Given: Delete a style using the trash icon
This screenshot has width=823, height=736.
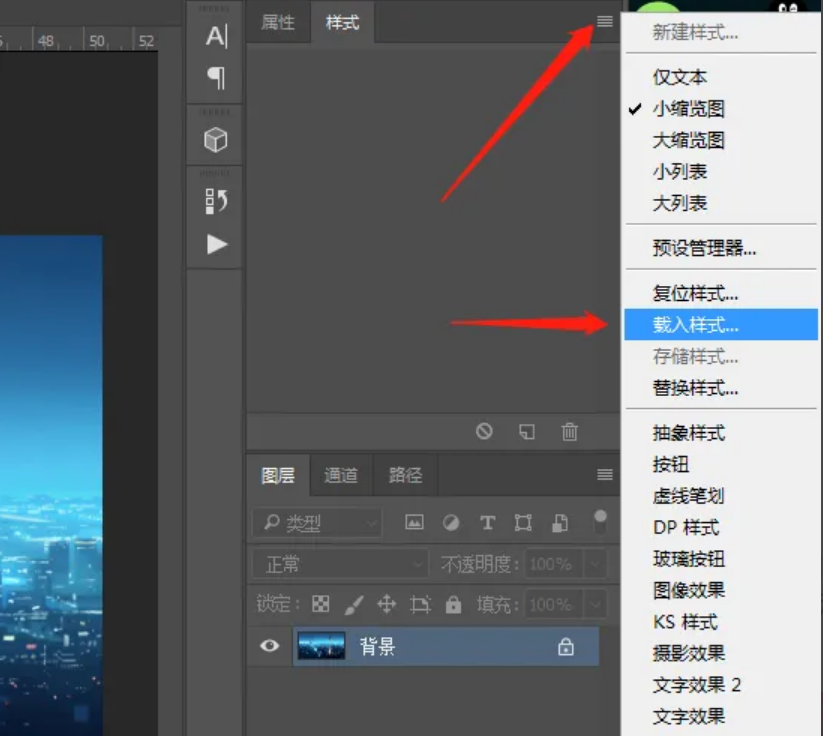Looking at the screenshot, I should tap(569, 431).
